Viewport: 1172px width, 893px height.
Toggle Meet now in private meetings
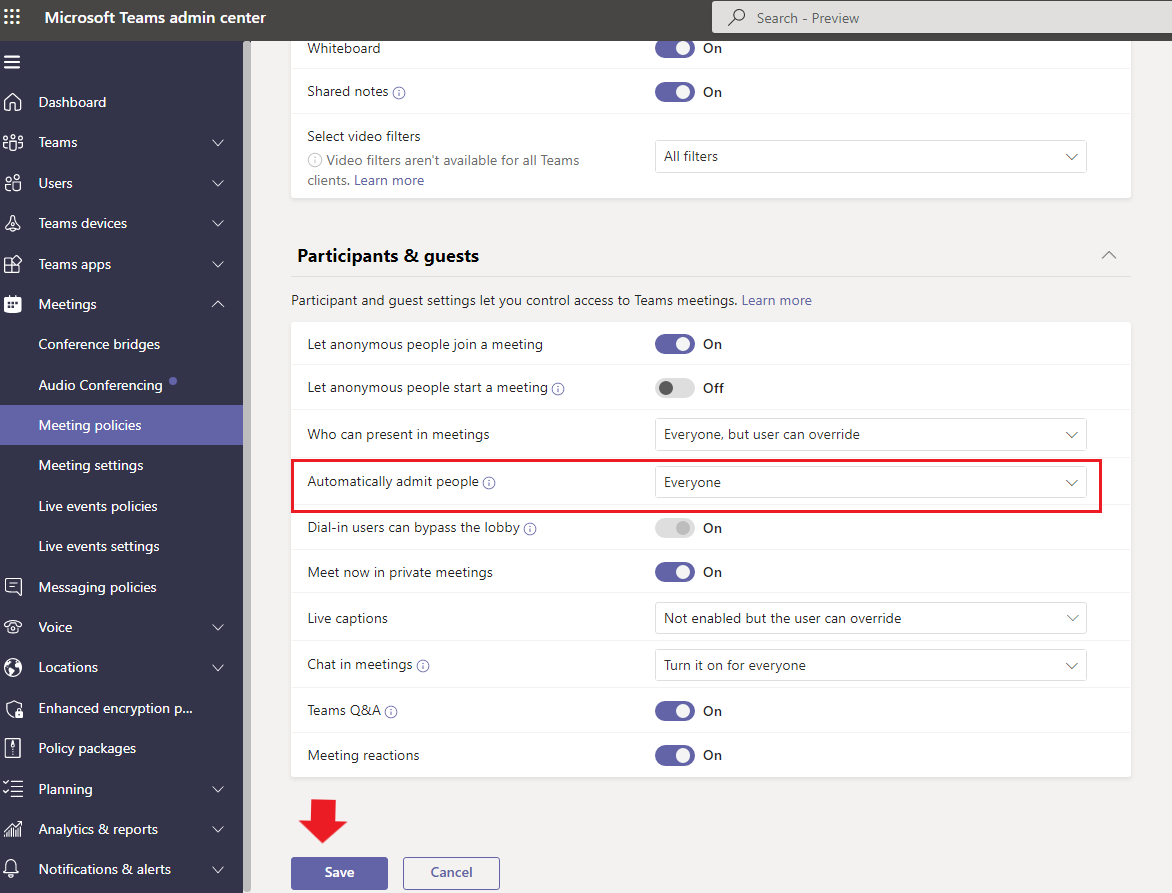pos(675,572)
